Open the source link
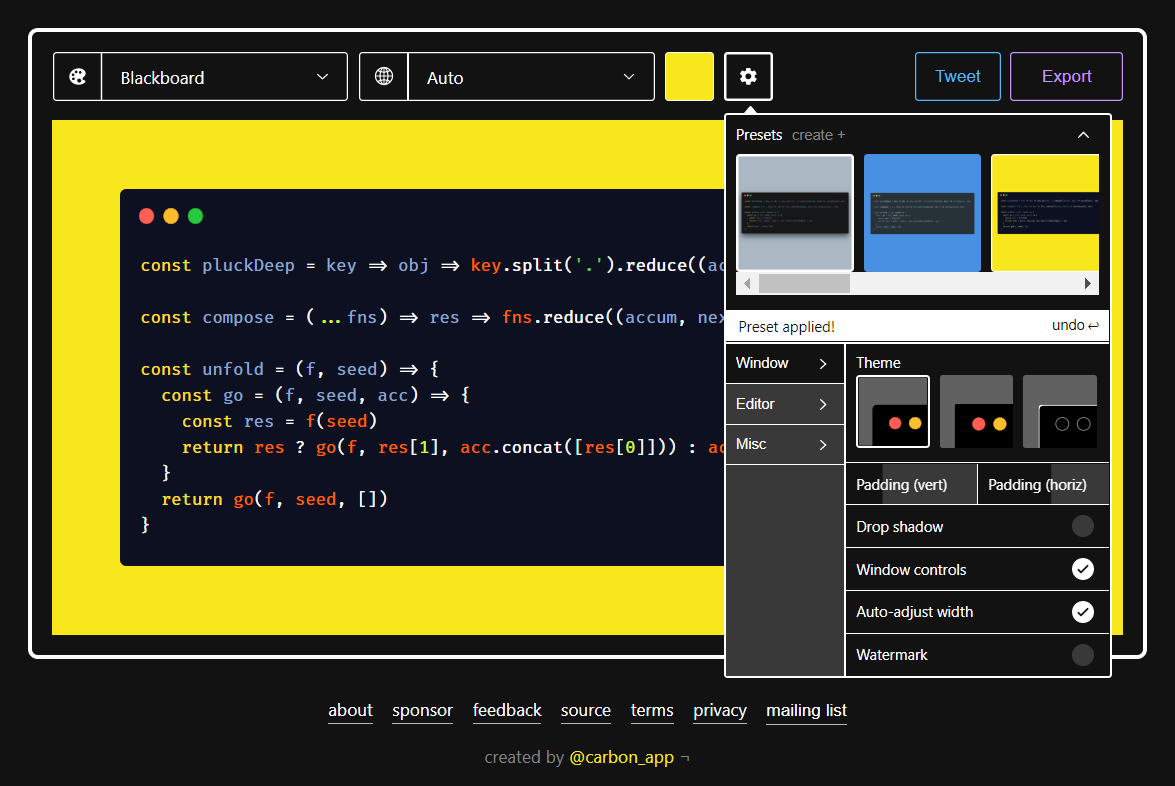The width and height of the screenshot is (1175, 786). (x=586, y=710)
